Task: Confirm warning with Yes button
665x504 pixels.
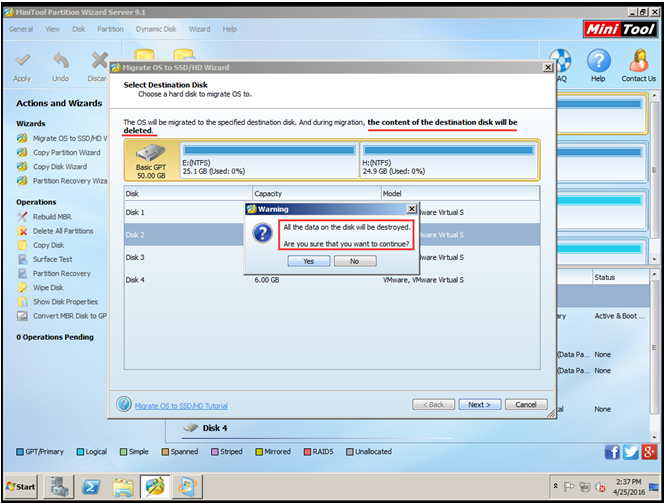Action: point(309,261)
